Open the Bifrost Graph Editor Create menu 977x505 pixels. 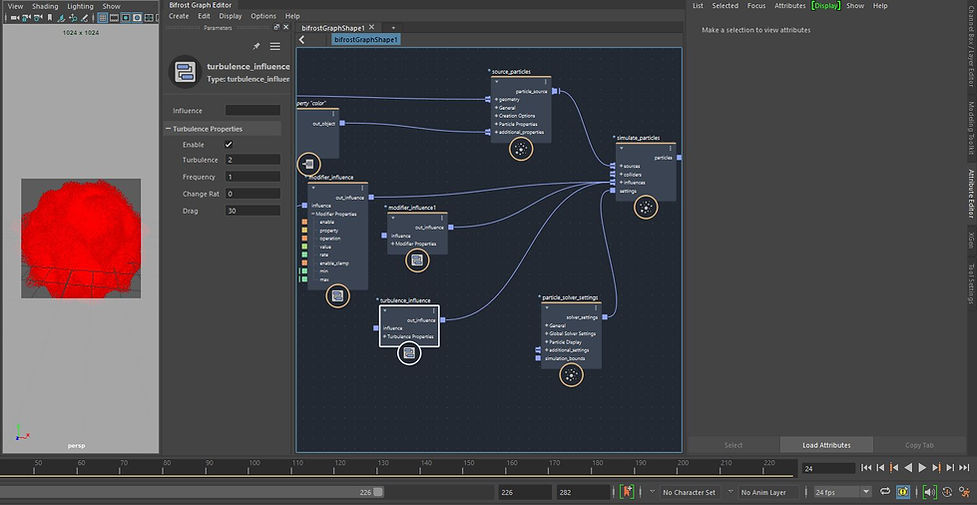point(179,16)
